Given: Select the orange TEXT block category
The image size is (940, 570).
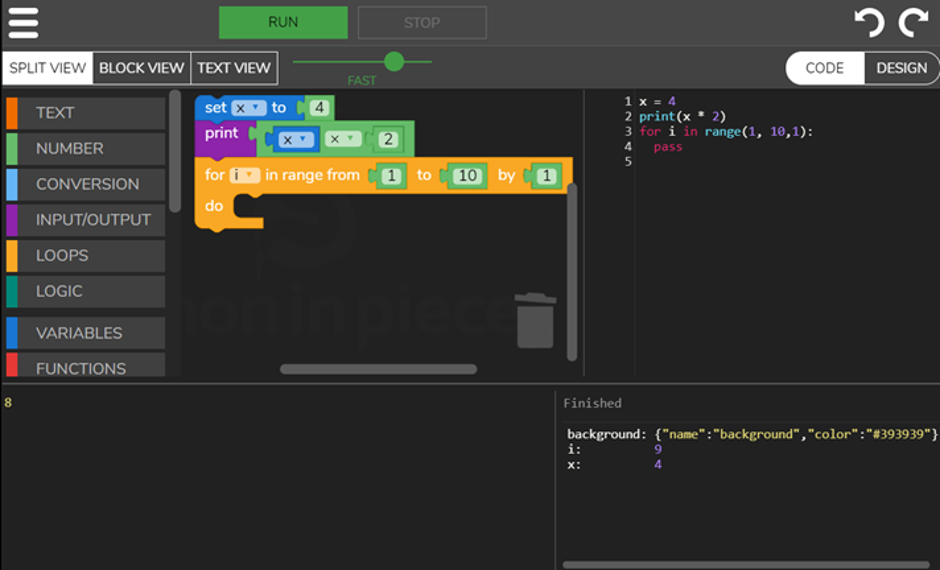Looking at the screenshot, I should pyautogui.click(x=84, y=113).
